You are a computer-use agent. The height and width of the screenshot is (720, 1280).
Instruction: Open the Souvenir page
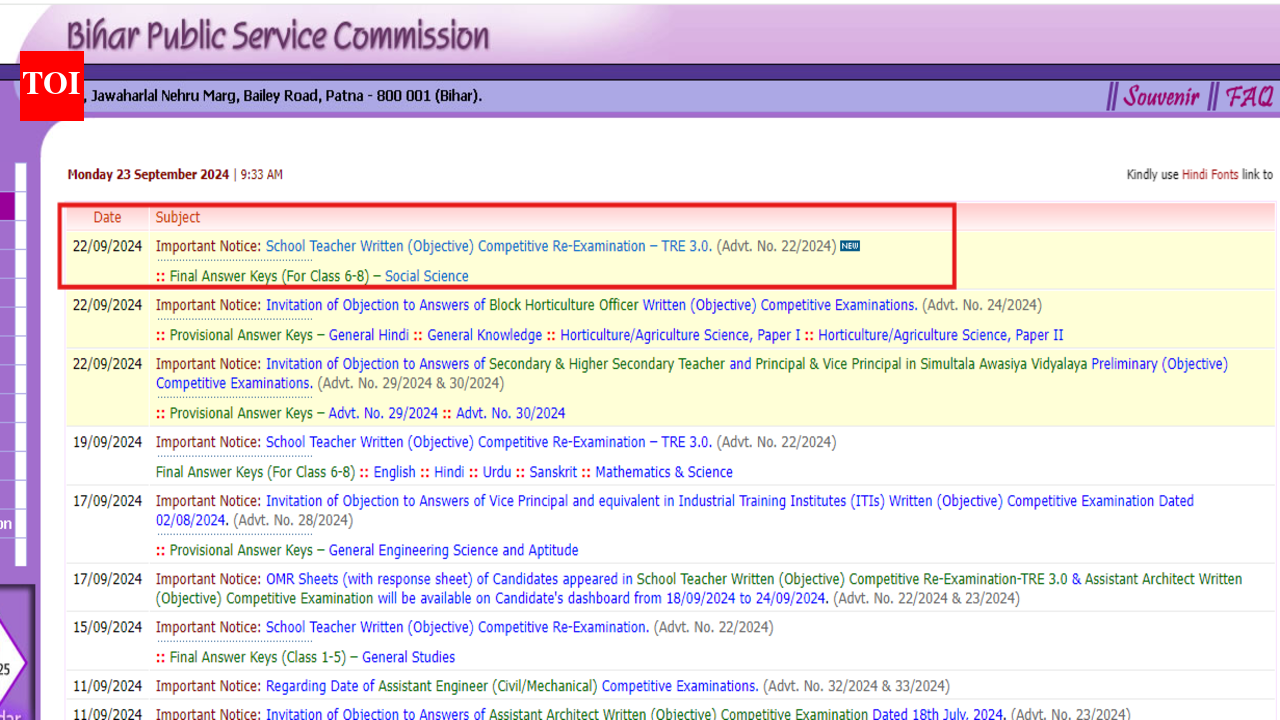1160,97
